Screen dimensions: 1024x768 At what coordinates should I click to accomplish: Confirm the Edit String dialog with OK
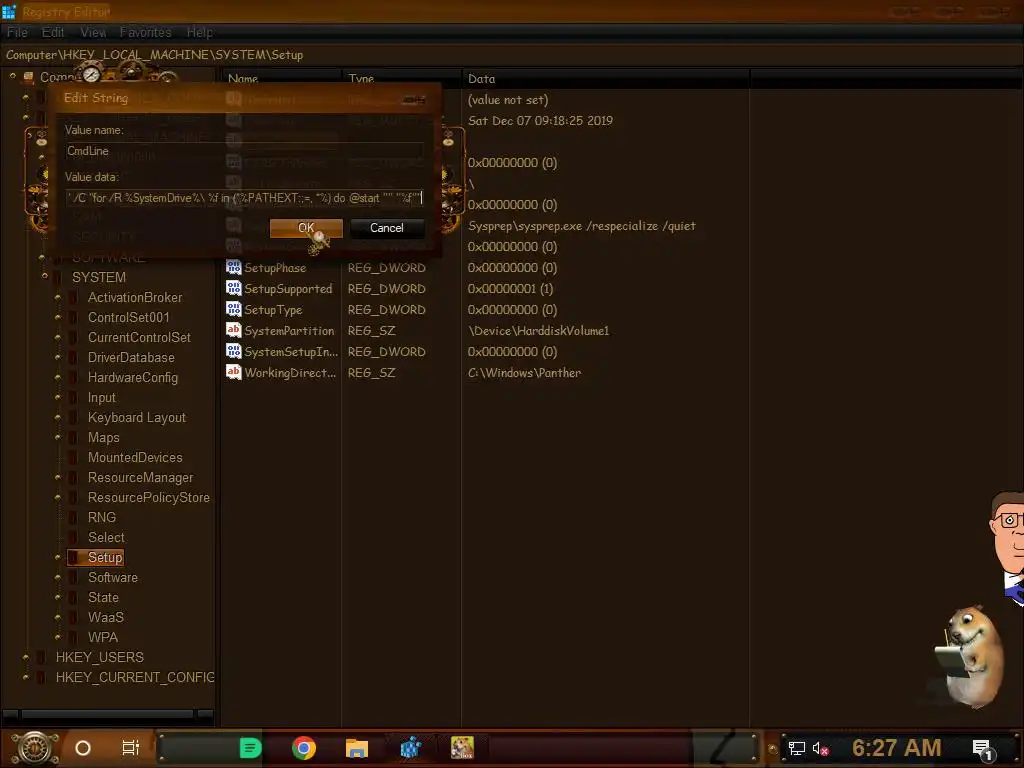[x=306, y=228]
